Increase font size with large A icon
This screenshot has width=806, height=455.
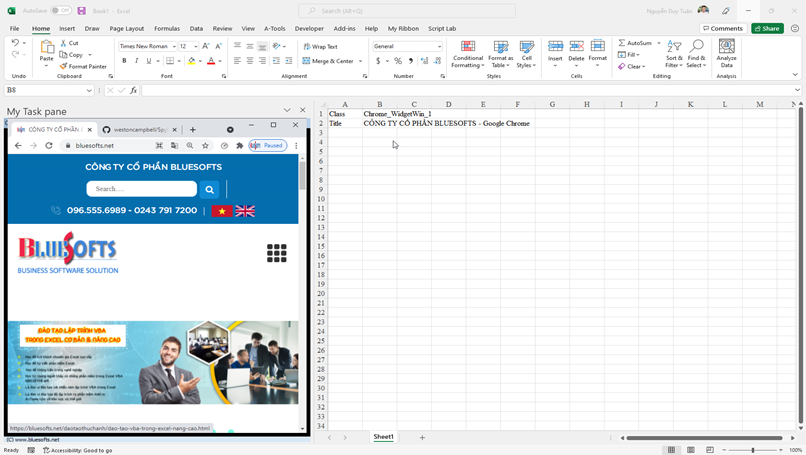click(x=206, y=46)
